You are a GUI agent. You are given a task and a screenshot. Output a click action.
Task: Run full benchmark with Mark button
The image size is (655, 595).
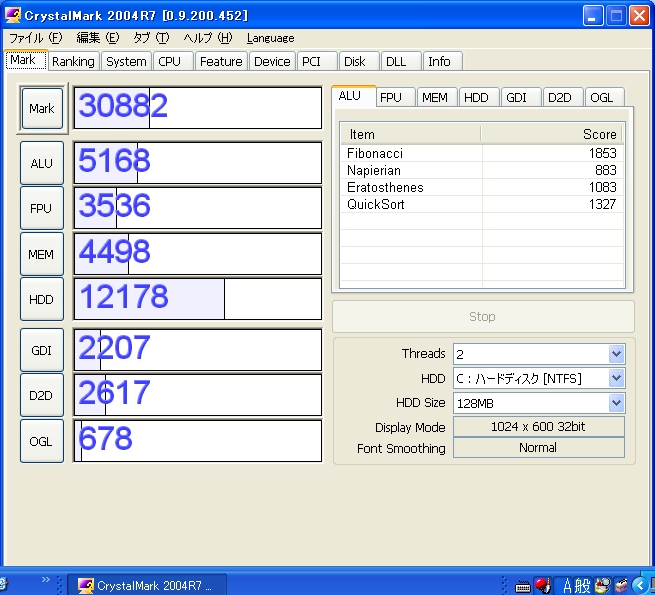coord(42,109)
